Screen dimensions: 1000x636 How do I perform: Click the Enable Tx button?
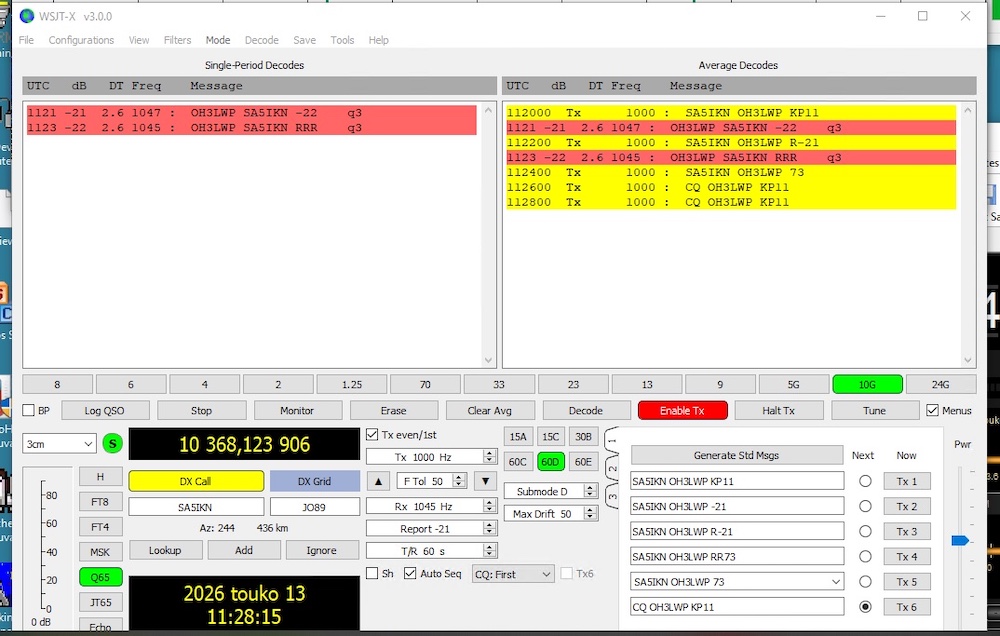(682, 410)
